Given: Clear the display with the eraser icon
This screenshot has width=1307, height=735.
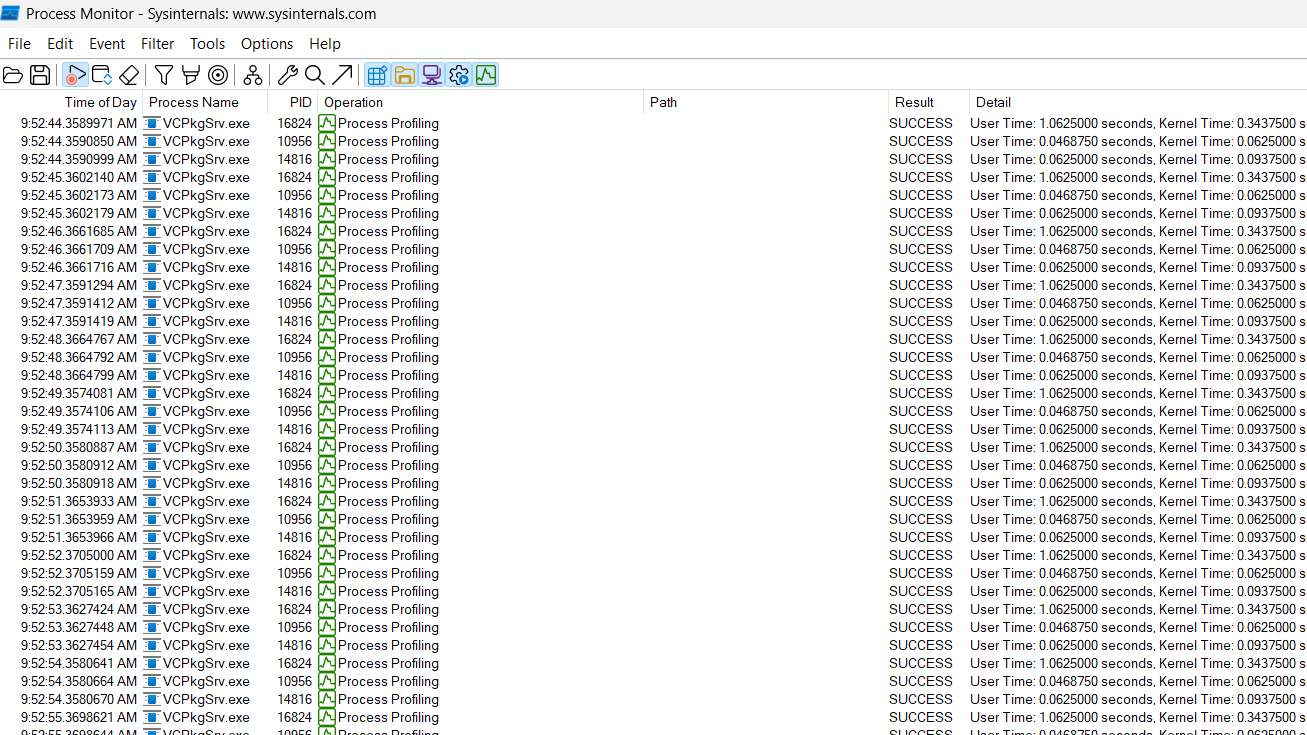Looking at the screenshot, I should pyautogui.click(x=129, y=75).
